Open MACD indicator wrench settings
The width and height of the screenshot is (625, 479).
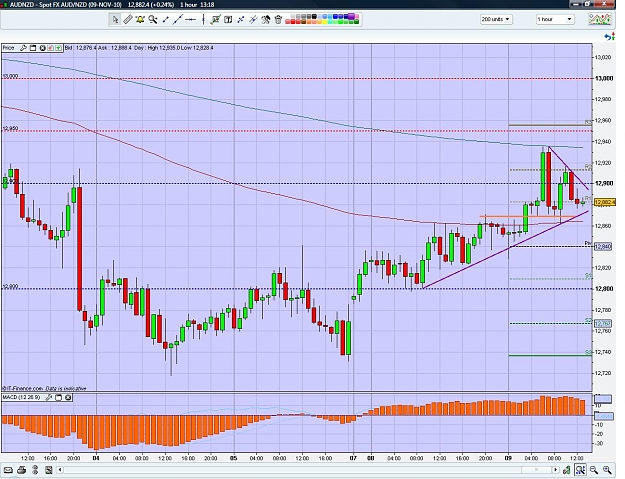click(49, 397)
